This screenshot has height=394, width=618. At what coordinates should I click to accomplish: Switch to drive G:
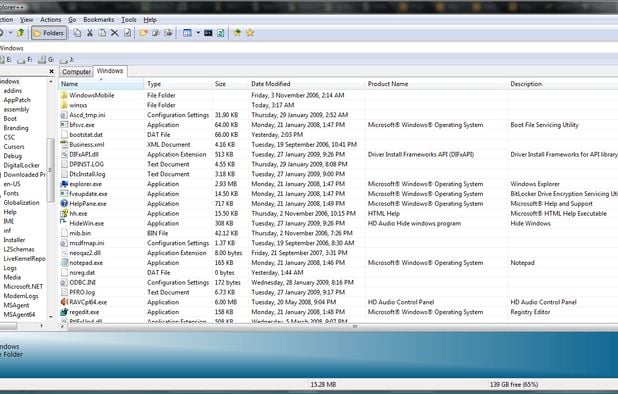click(46, 60)
